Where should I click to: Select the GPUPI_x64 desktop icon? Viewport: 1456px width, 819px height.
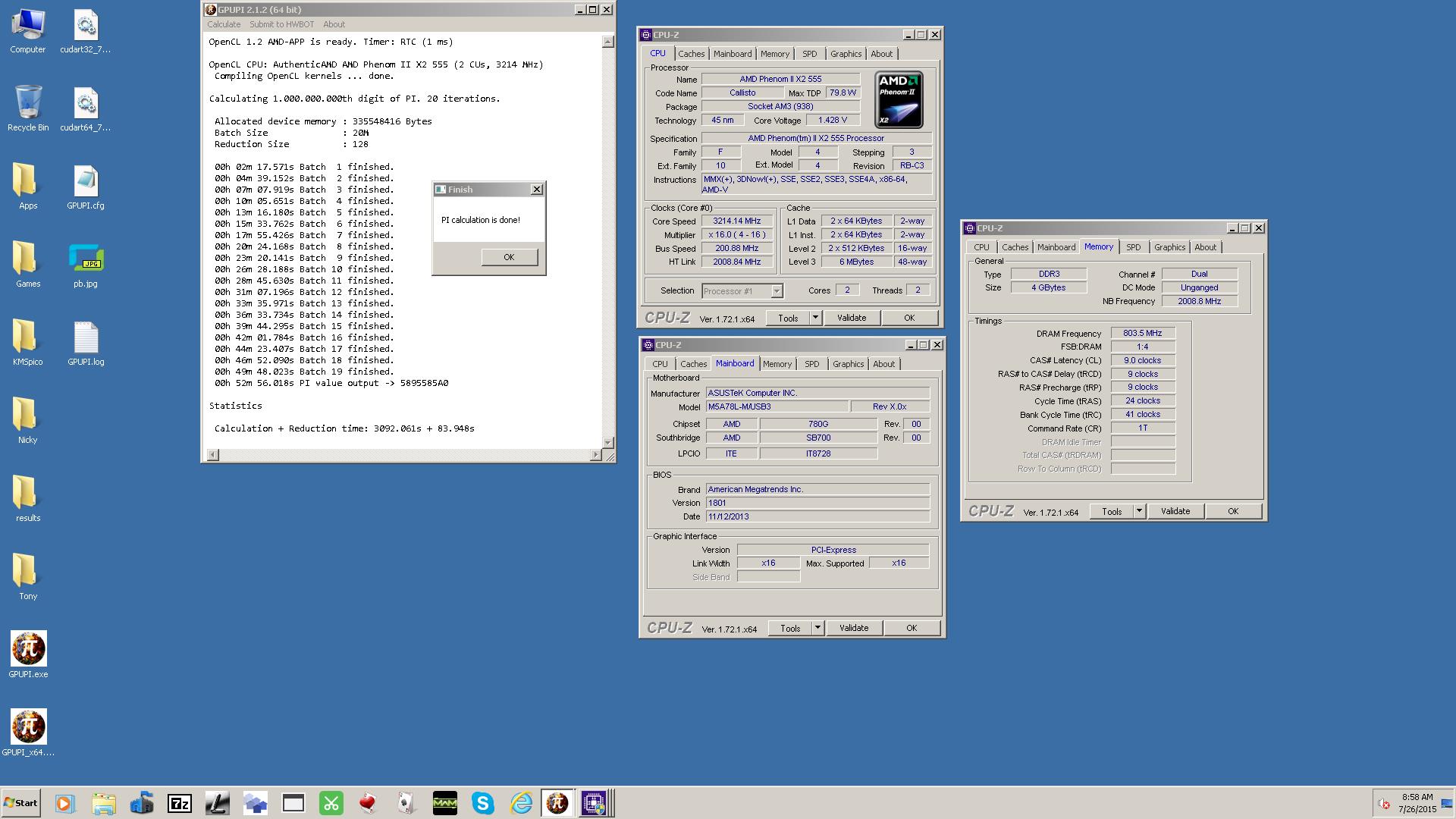pos(28,733)
